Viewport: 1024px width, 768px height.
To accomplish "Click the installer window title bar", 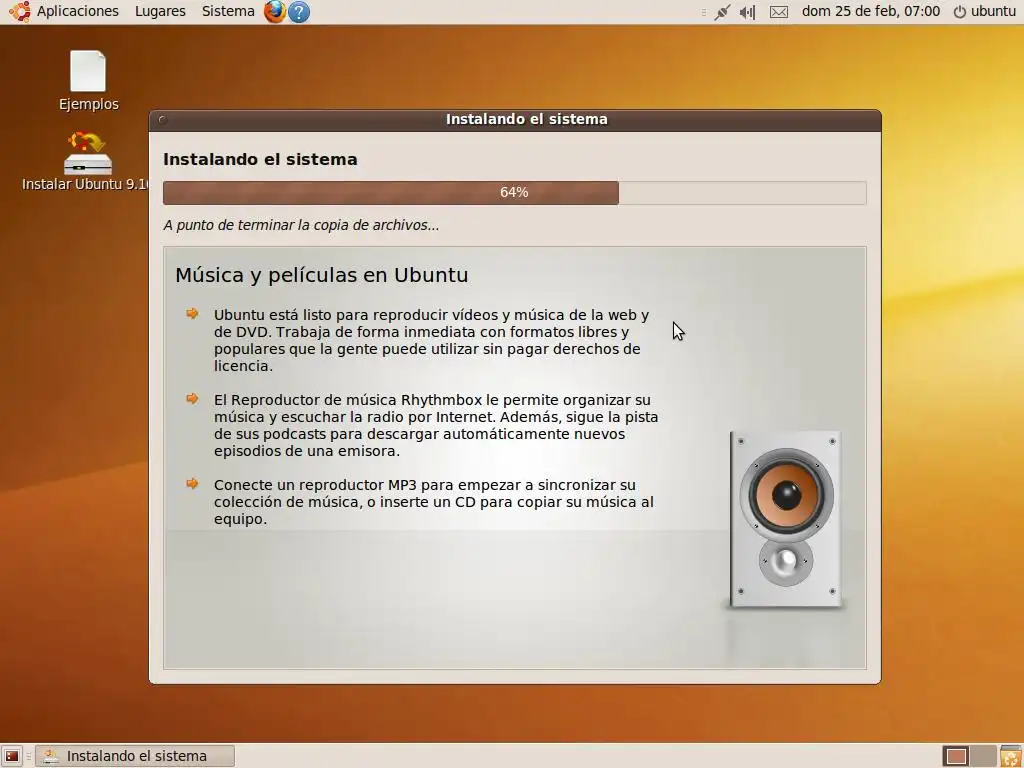I will pos(515,120).
